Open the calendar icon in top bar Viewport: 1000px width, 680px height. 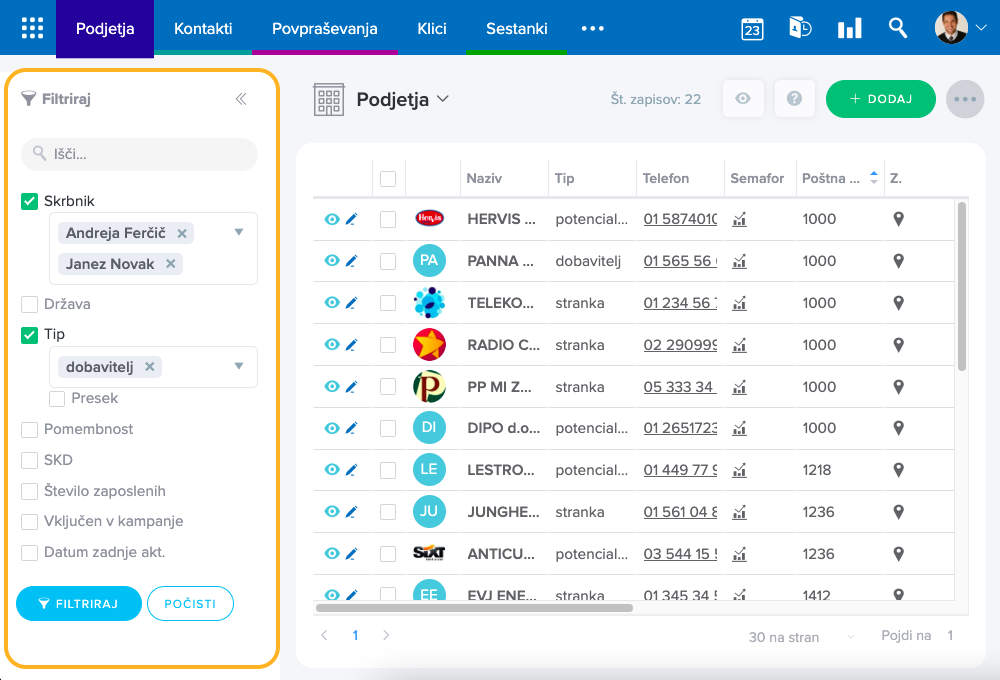tap(752, 28)
